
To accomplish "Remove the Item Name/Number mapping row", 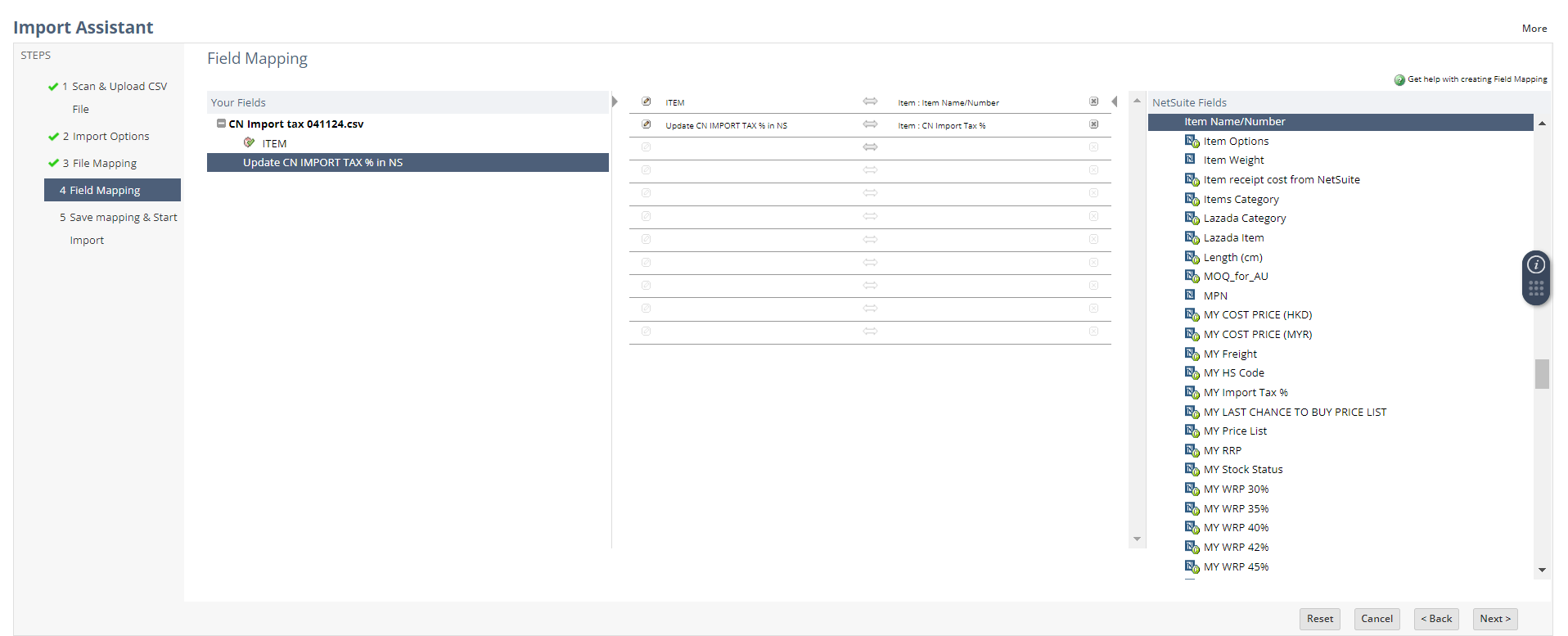I will (1093, 101).
